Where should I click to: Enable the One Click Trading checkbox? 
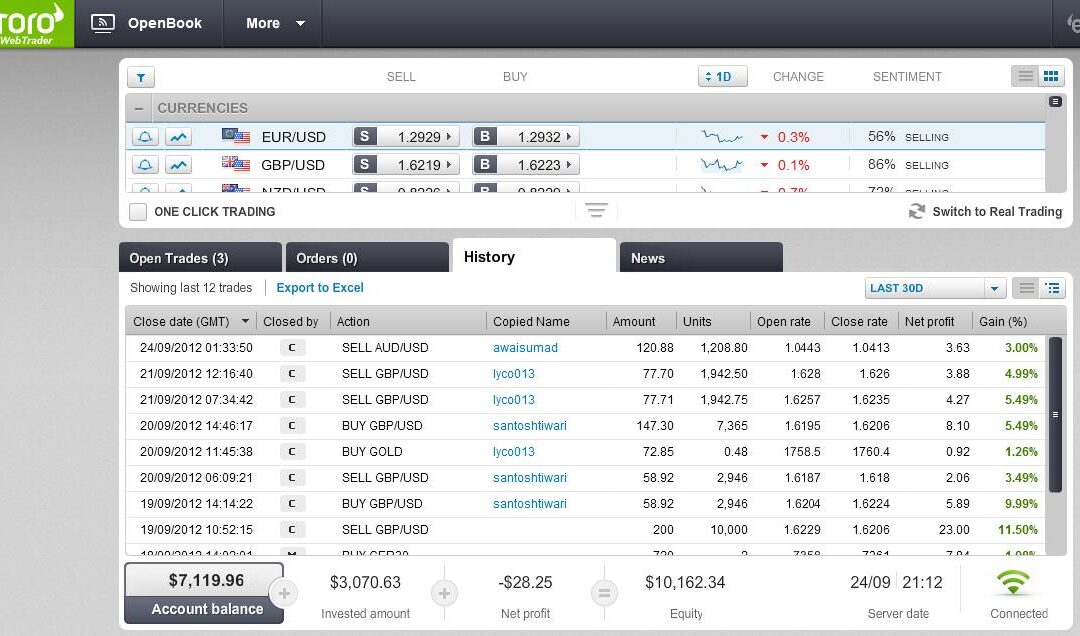[x=138, y=212]
